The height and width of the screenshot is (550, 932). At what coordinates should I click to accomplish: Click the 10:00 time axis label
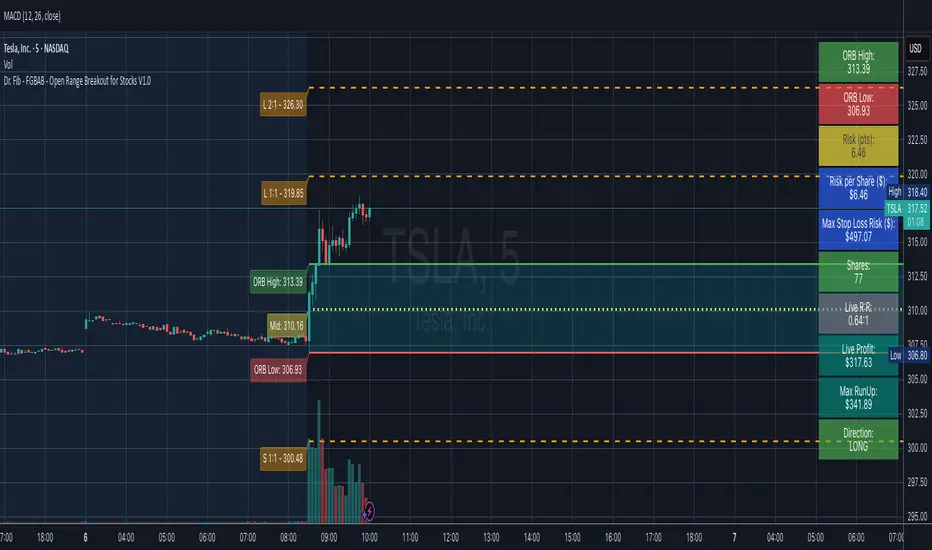[x=369, y=538]
